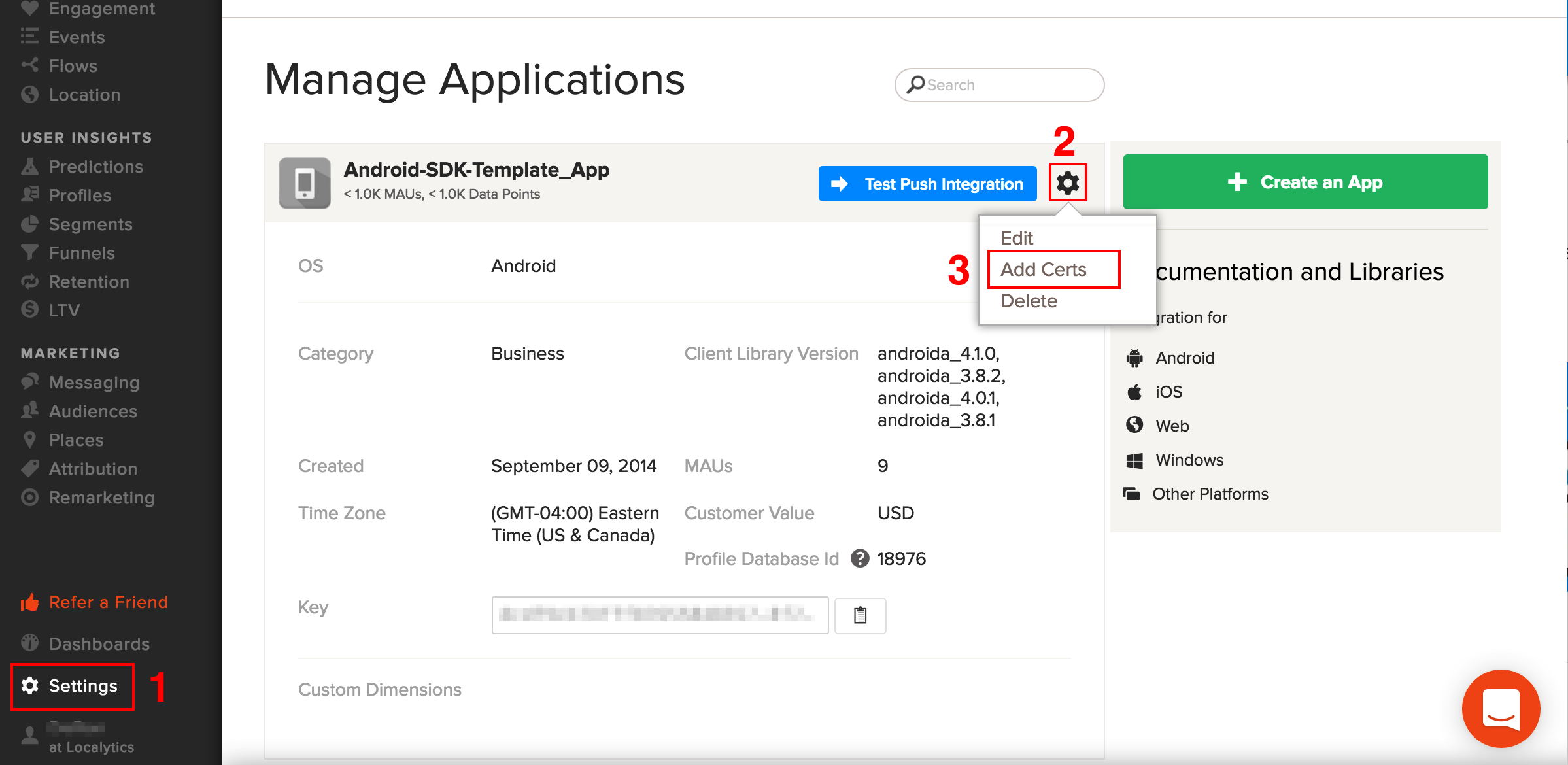This screenshot has height=765, width=1568.
Task: Click the blurred app Key text field
Action: click(x=659, y=615)
